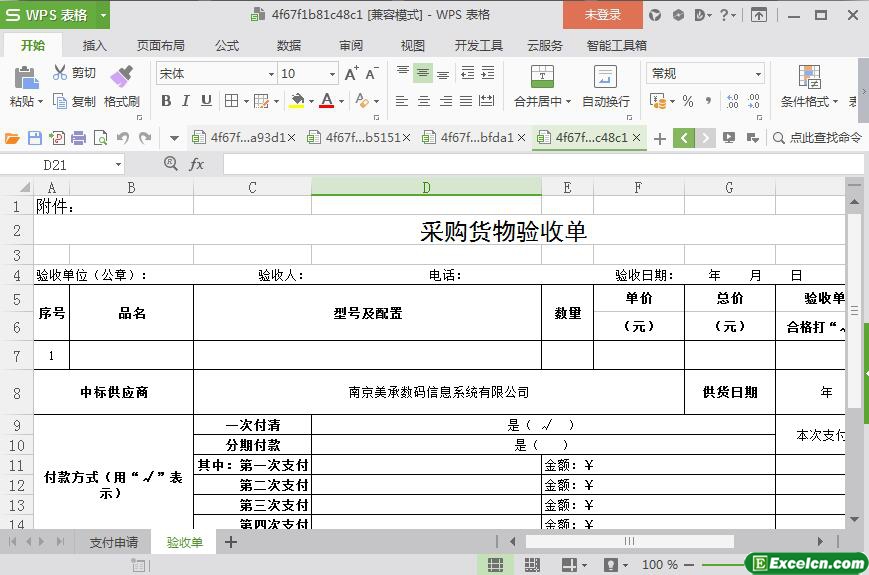Apply Merge and Center to cells
Screen dimensions: 869x575
click(x=541, y=77)
